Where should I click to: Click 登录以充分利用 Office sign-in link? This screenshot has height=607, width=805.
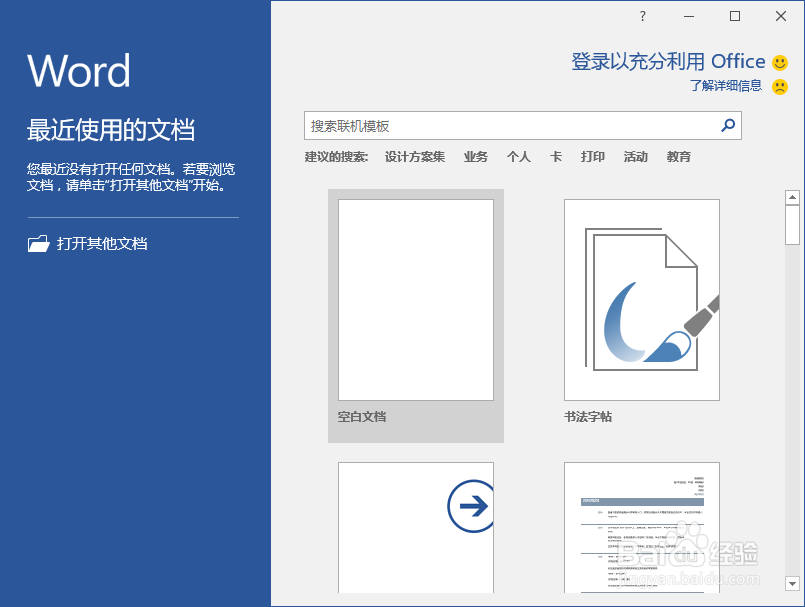tap(668, 62)
